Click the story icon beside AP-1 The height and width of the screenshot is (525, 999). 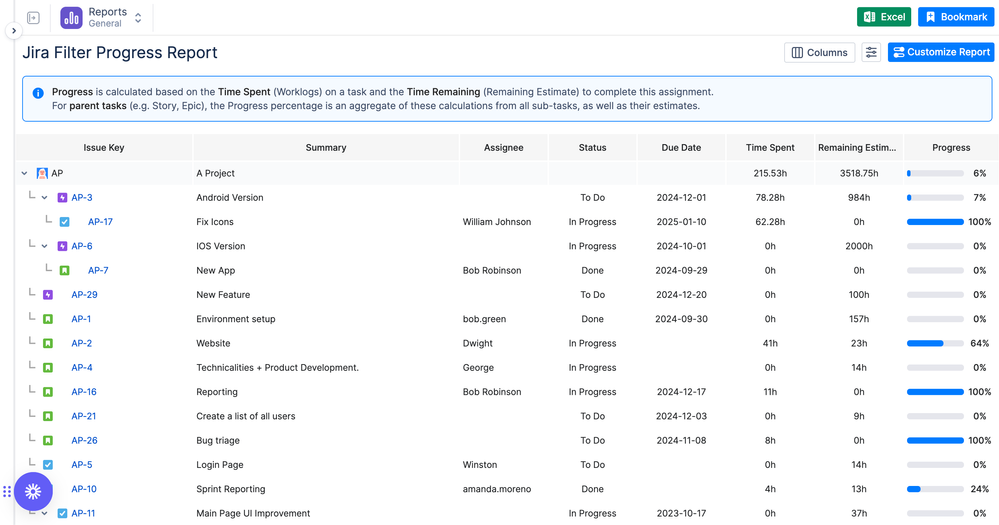point(48,319)
